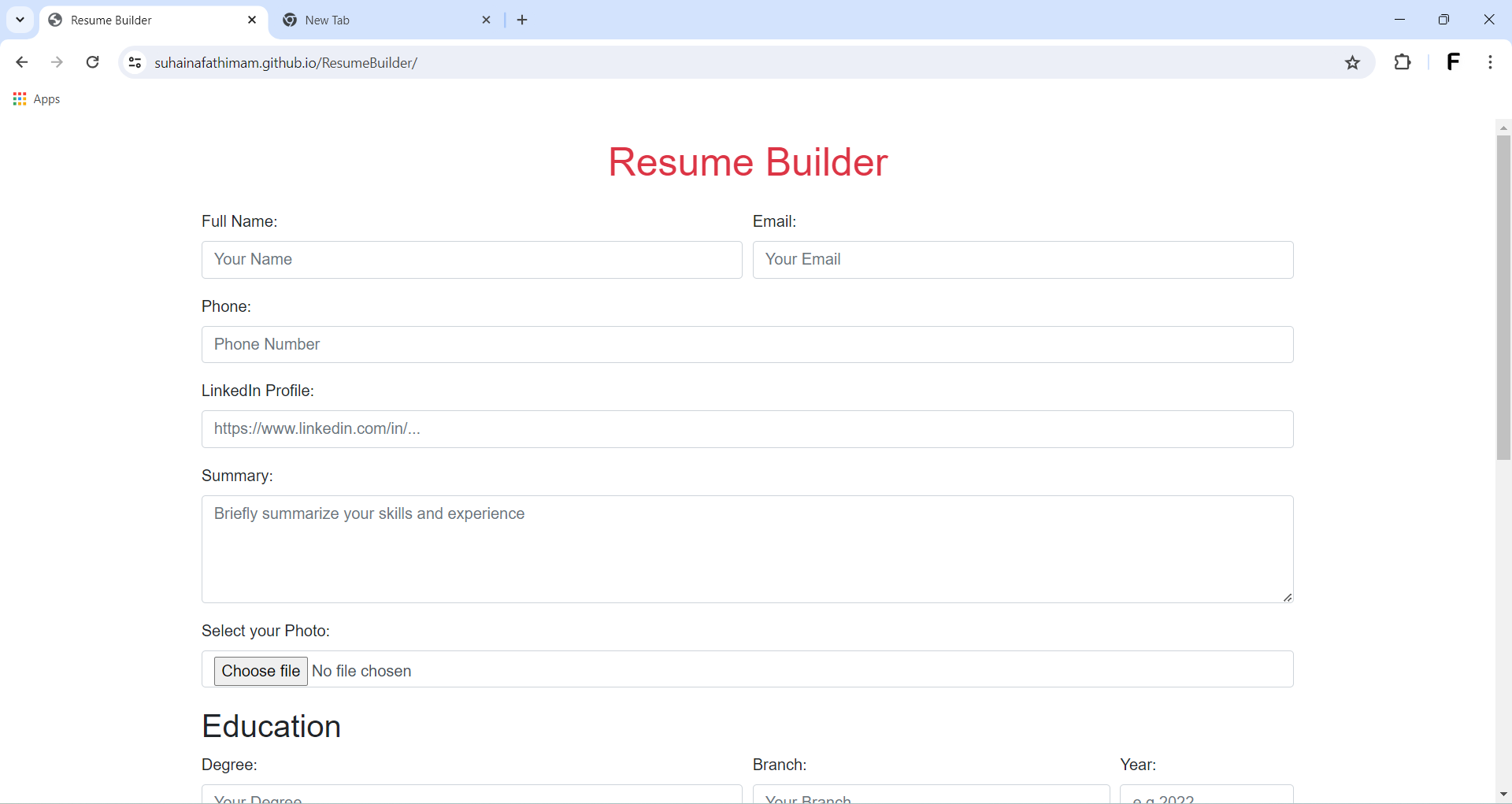Screen dimensions: 1512x804
Task: Switch to the New Tab tab
Action: click(378, 20)
